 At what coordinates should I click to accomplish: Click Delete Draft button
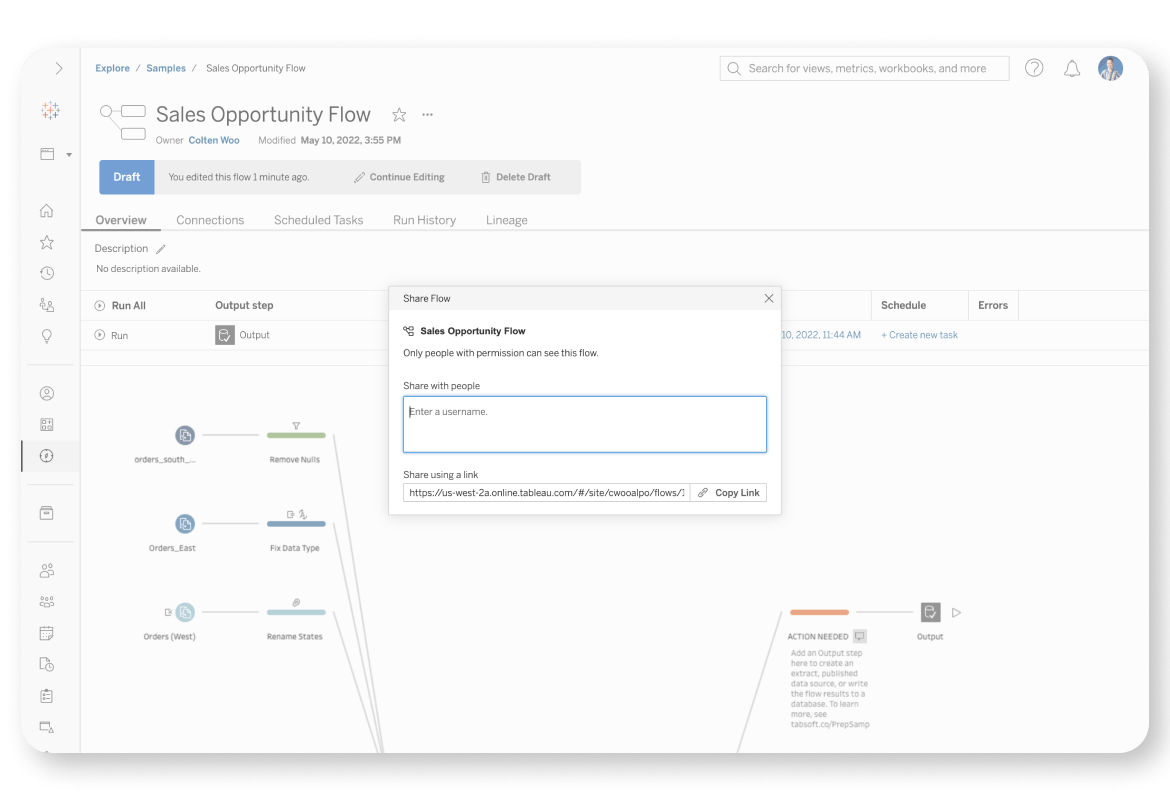[516, 177]
